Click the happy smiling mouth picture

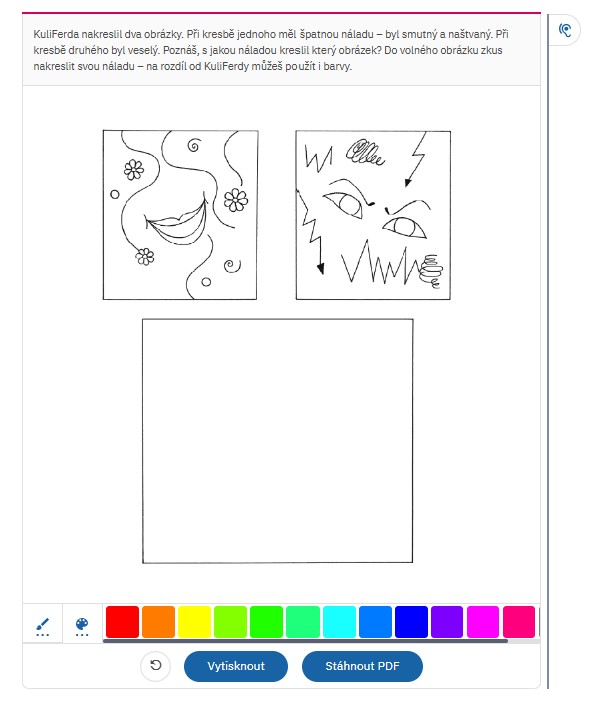(180, 215)
